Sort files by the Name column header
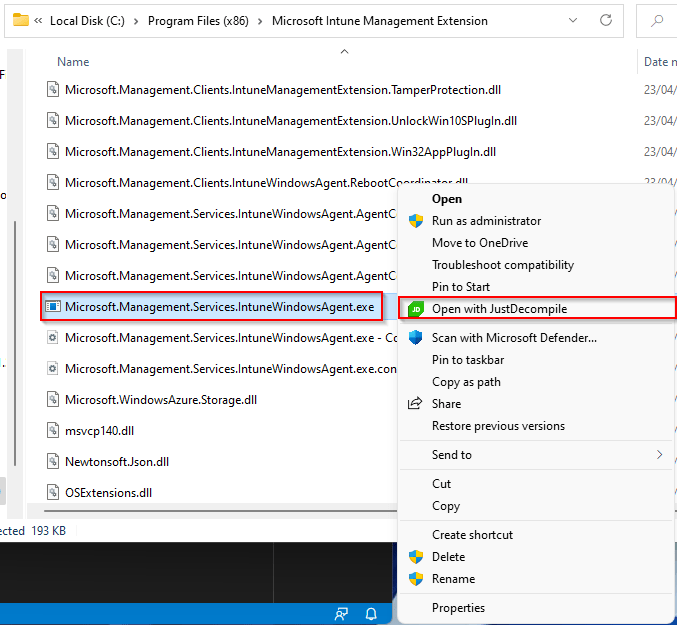677x625 pixels. (x=73, y=62)
